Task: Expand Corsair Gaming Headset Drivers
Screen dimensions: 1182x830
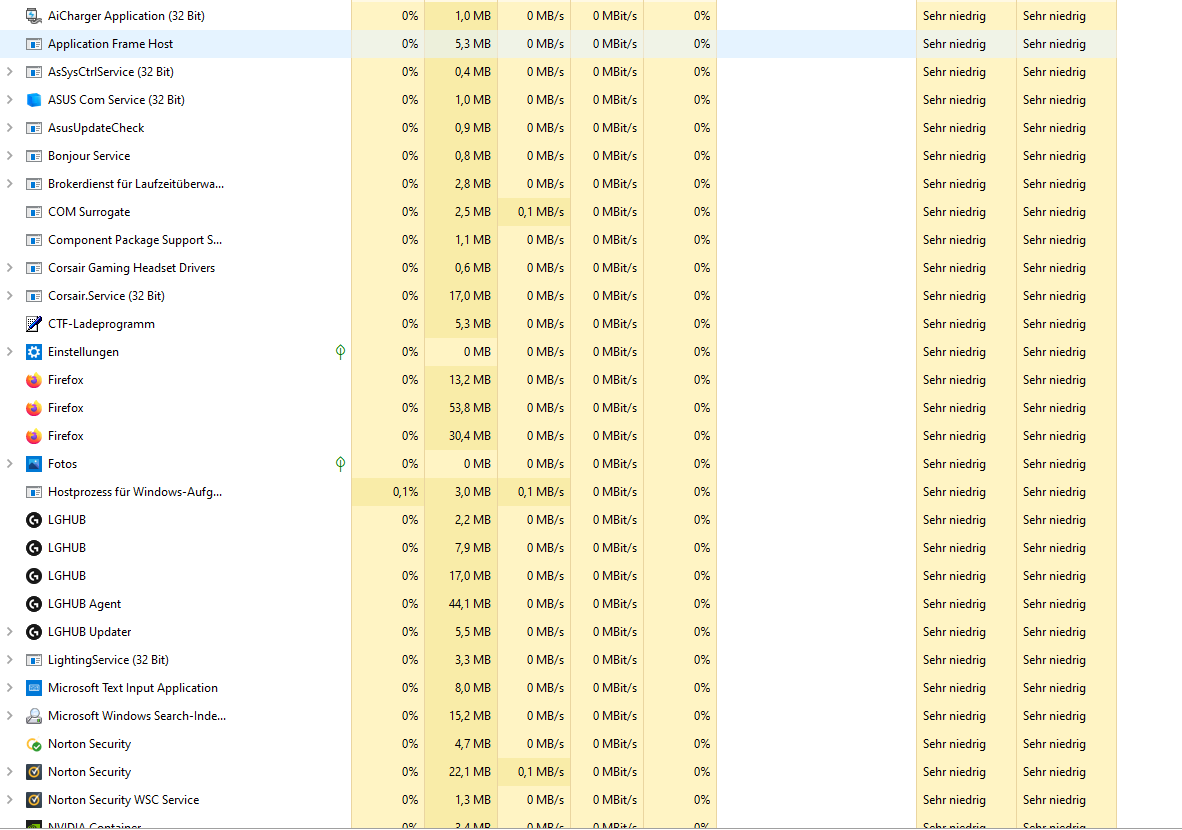Action: coord(9,268)
